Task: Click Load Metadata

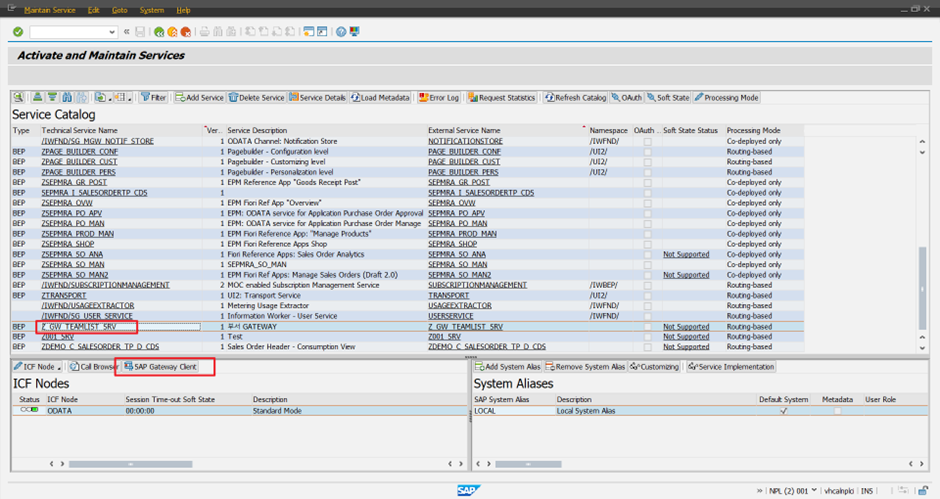Action: (x=381, y=97)
